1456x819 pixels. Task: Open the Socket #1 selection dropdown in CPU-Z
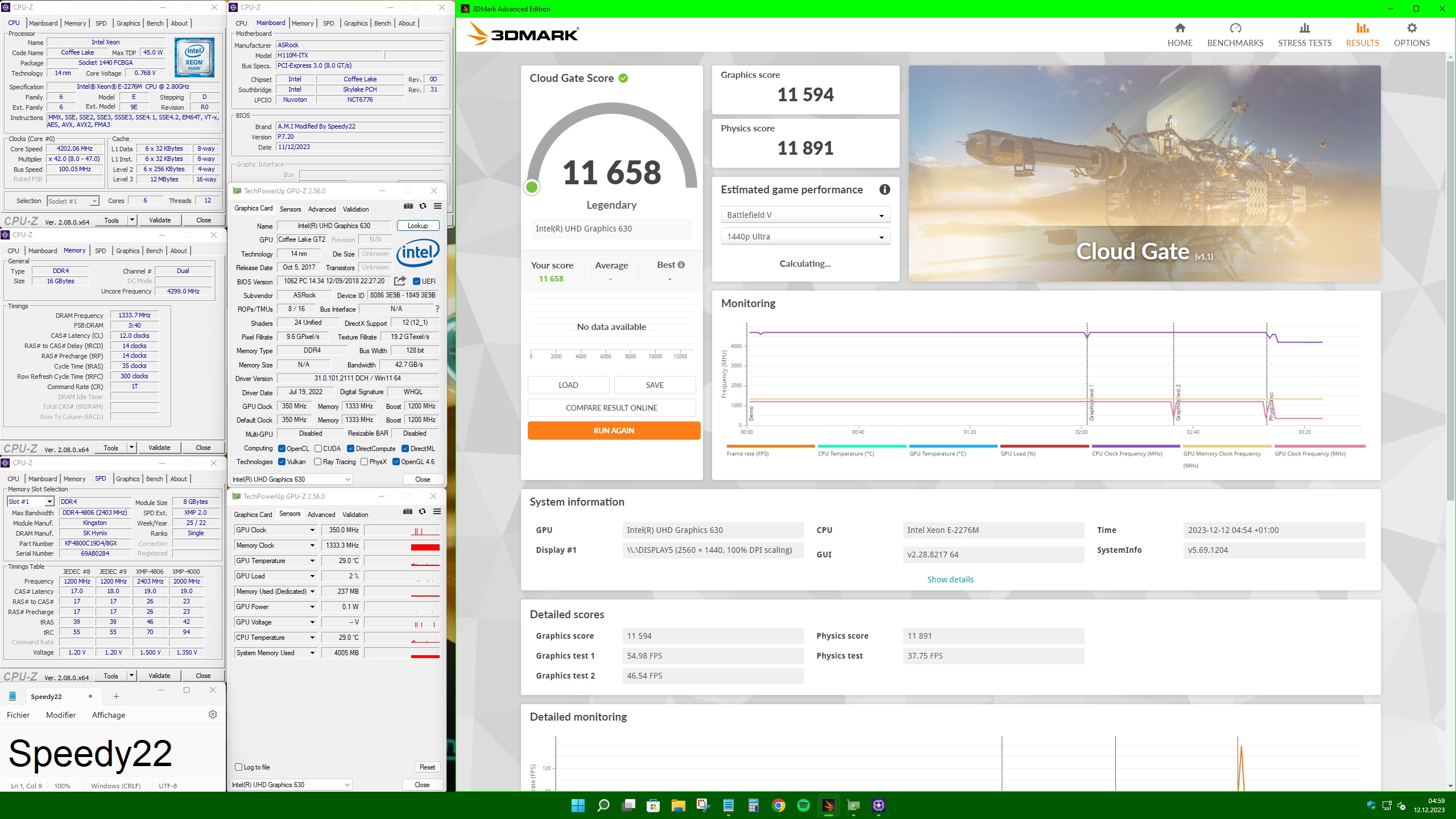pyautogui.click(x=73, y=201)
